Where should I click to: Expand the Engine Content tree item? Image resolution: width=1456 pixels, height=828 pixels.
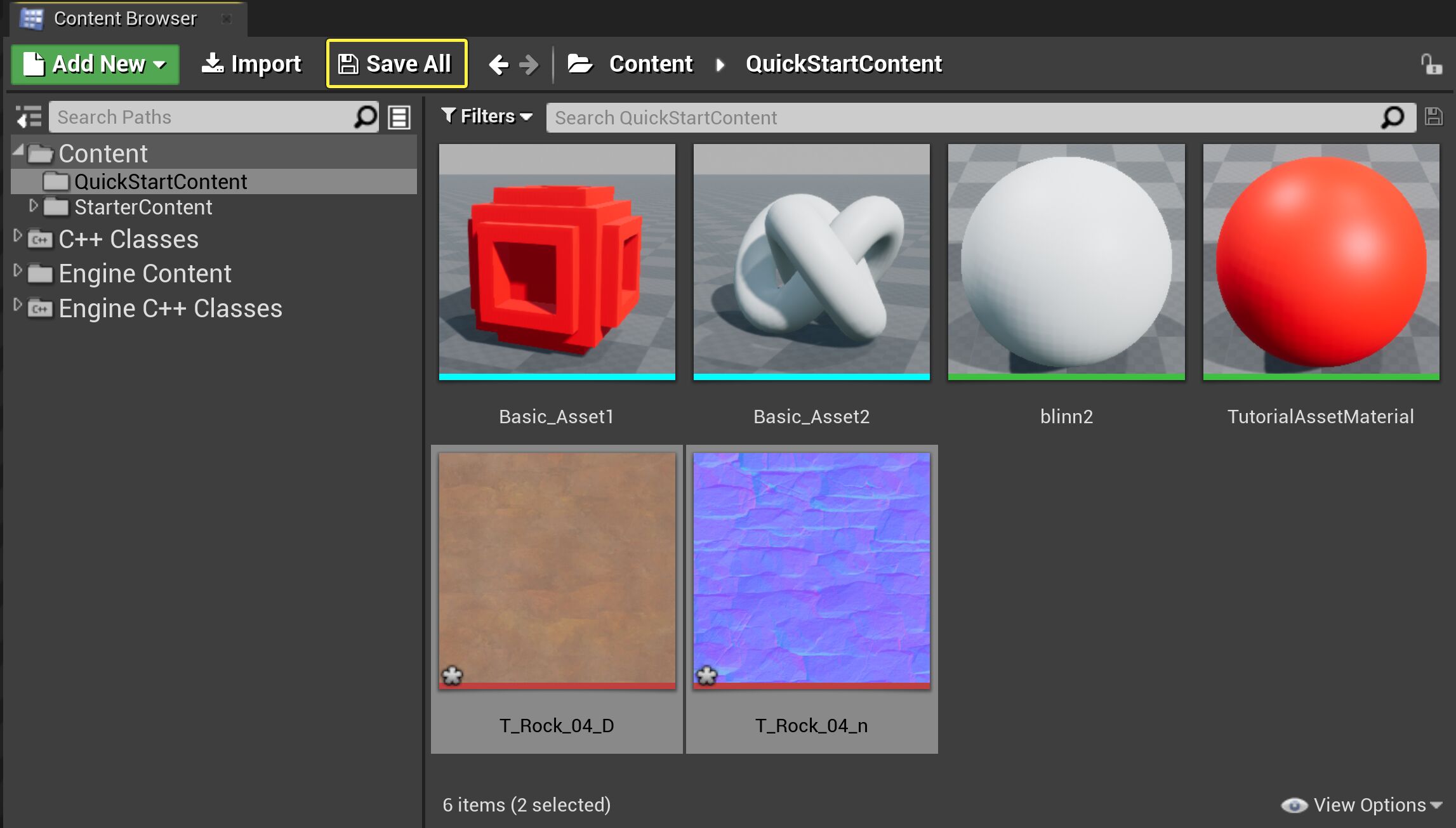17,272
